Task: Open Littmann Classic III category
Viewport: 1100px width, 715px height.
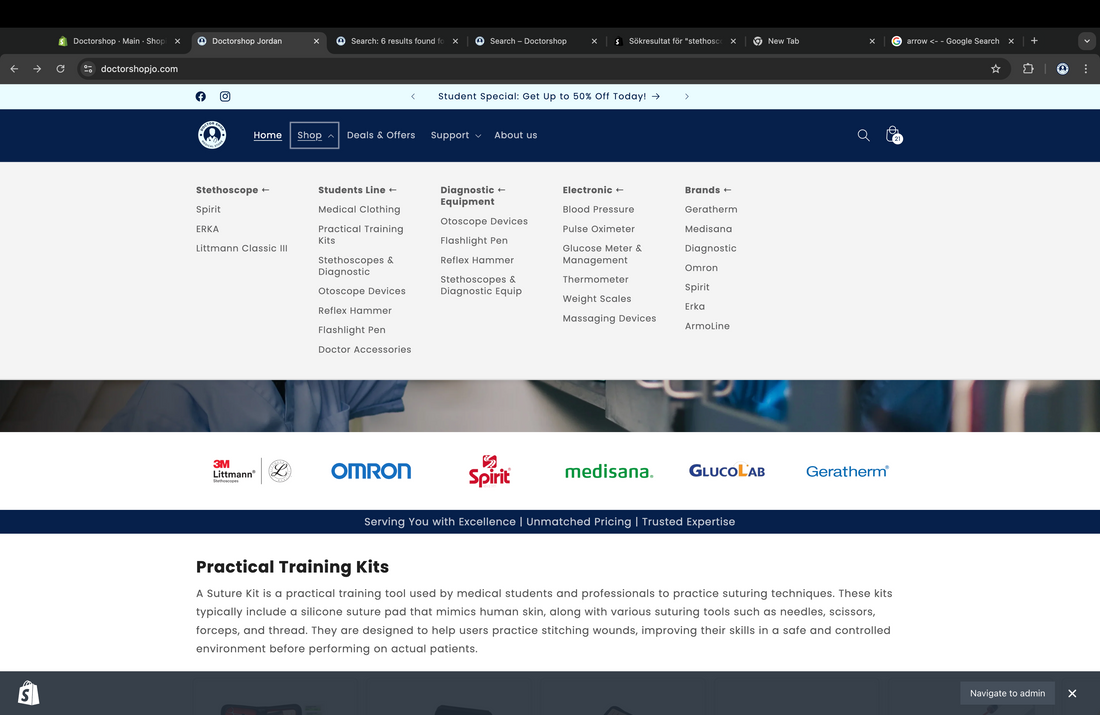Action: tap(241, 248)
